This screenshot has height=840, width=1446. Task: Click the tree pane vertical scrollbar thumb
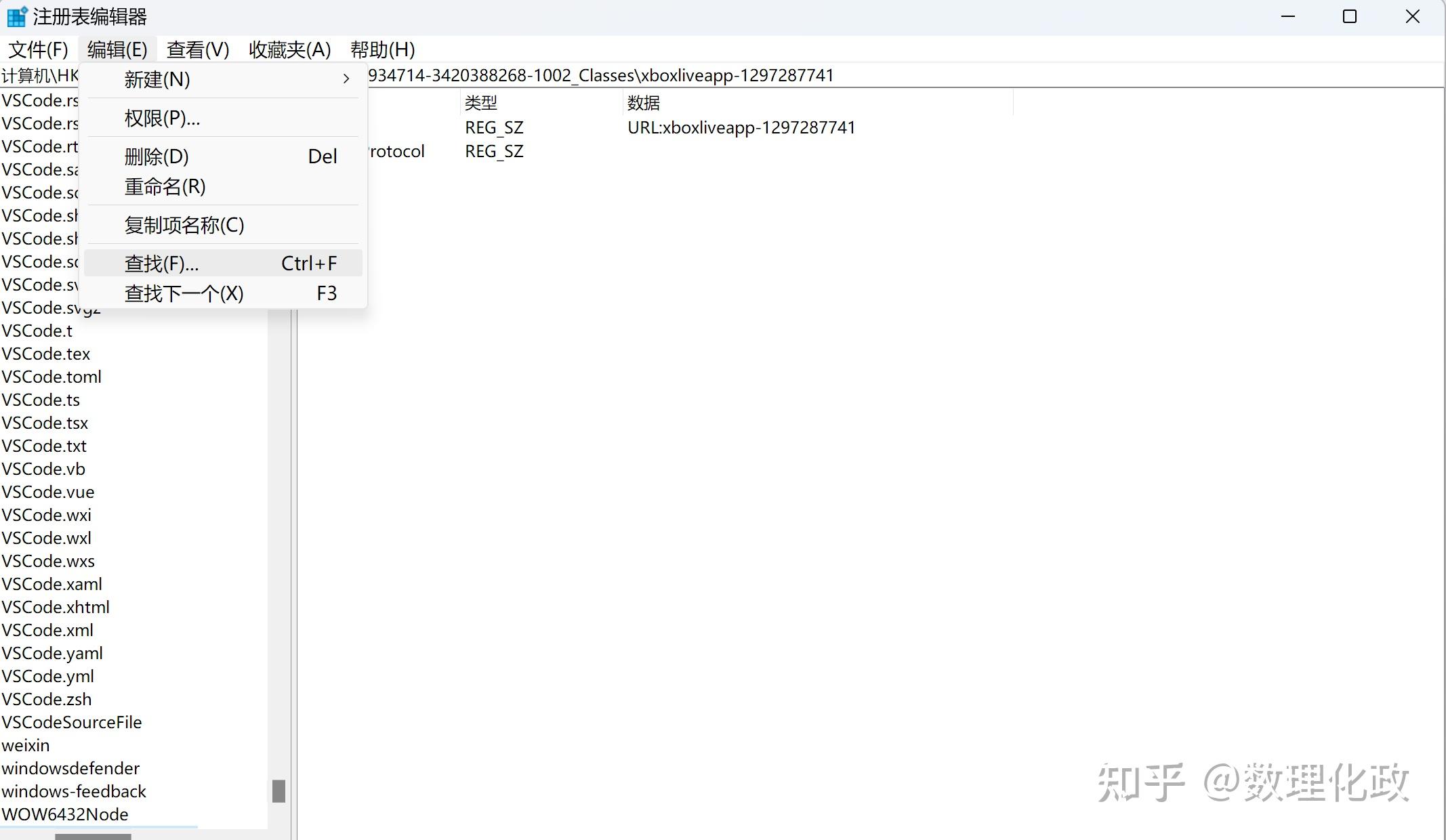click(278, 791)
